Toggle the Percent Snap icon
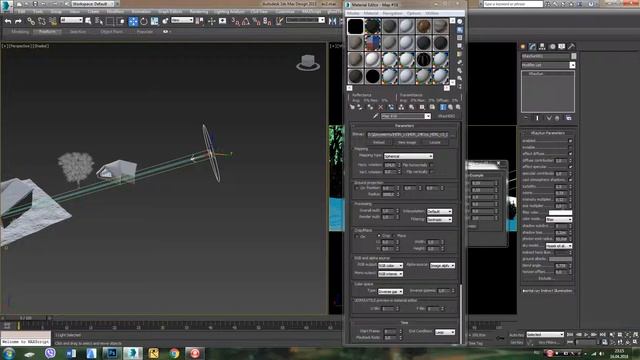 point(256,21)
